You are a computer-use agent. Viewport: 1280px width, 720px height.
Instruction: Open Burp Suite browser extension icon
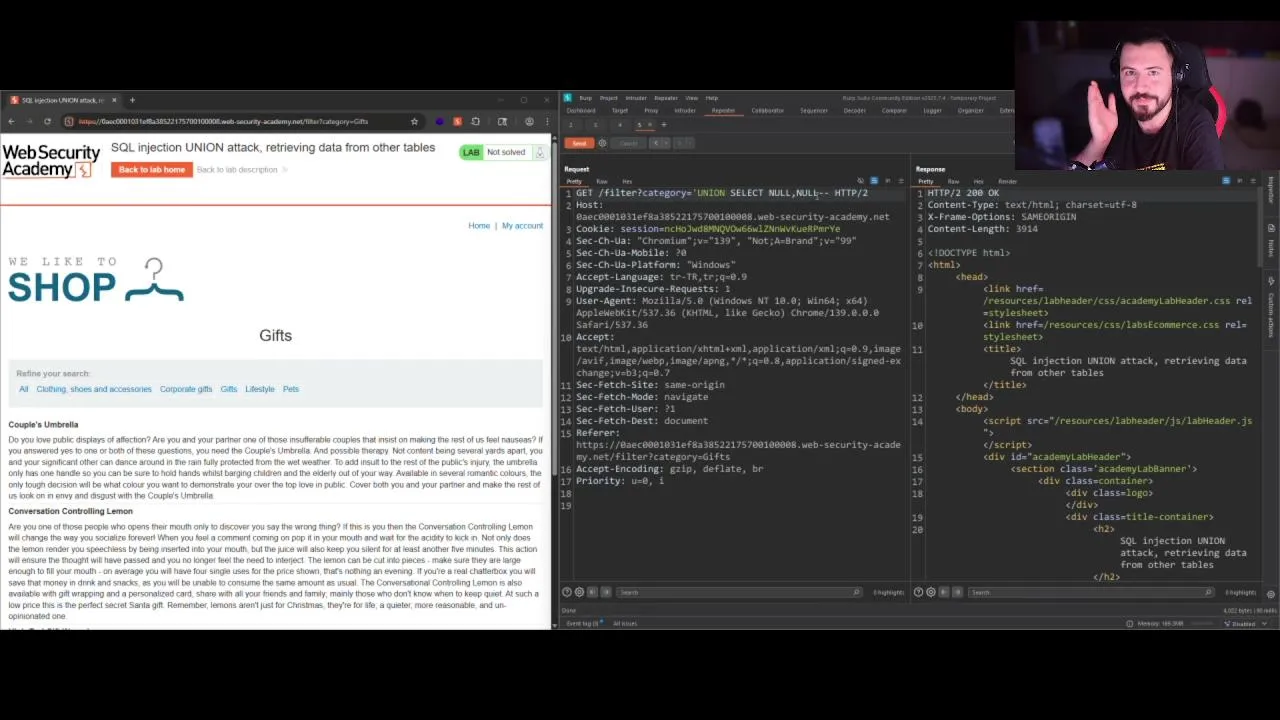(457, 122)
